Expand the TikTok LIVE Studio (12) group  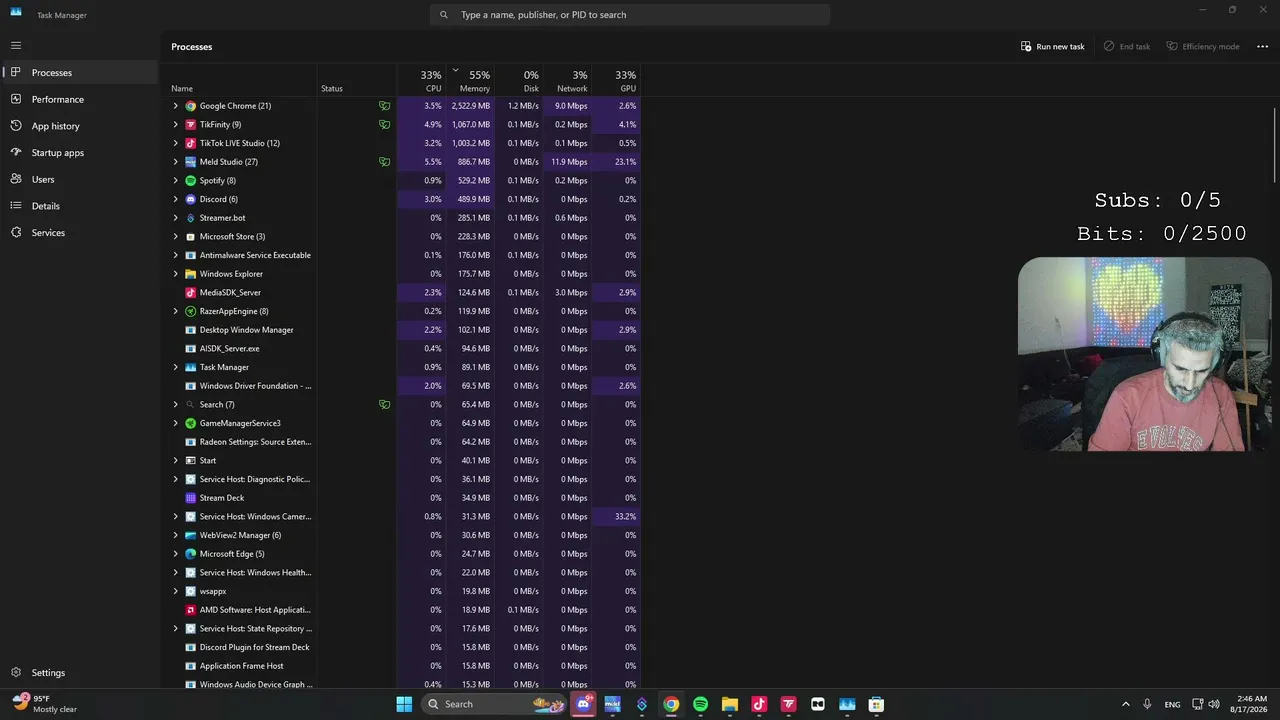(x=175, y=143)
